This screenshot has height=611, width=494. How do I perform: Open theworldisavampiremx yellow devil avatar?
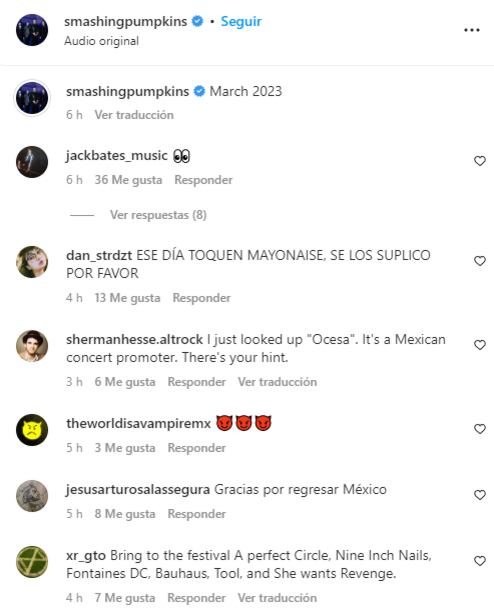pyautogui.click(x=32, y=430)
